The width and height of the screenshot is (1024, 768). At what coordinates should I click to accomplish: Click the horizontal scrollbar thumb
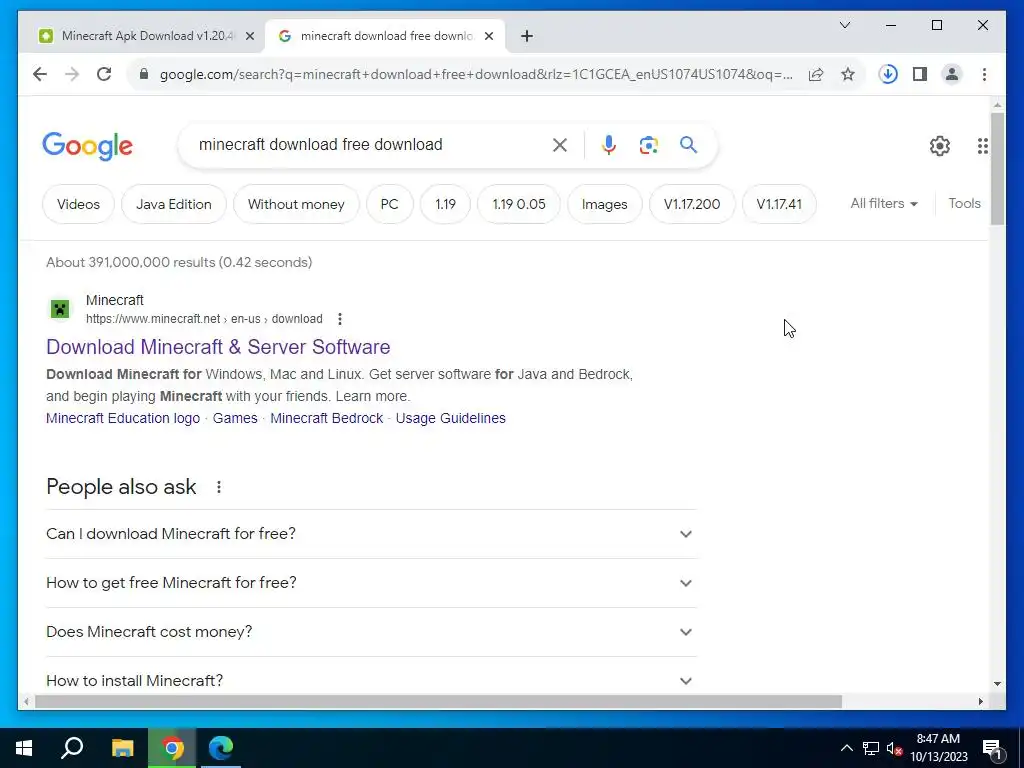click(x=438, y=702)
